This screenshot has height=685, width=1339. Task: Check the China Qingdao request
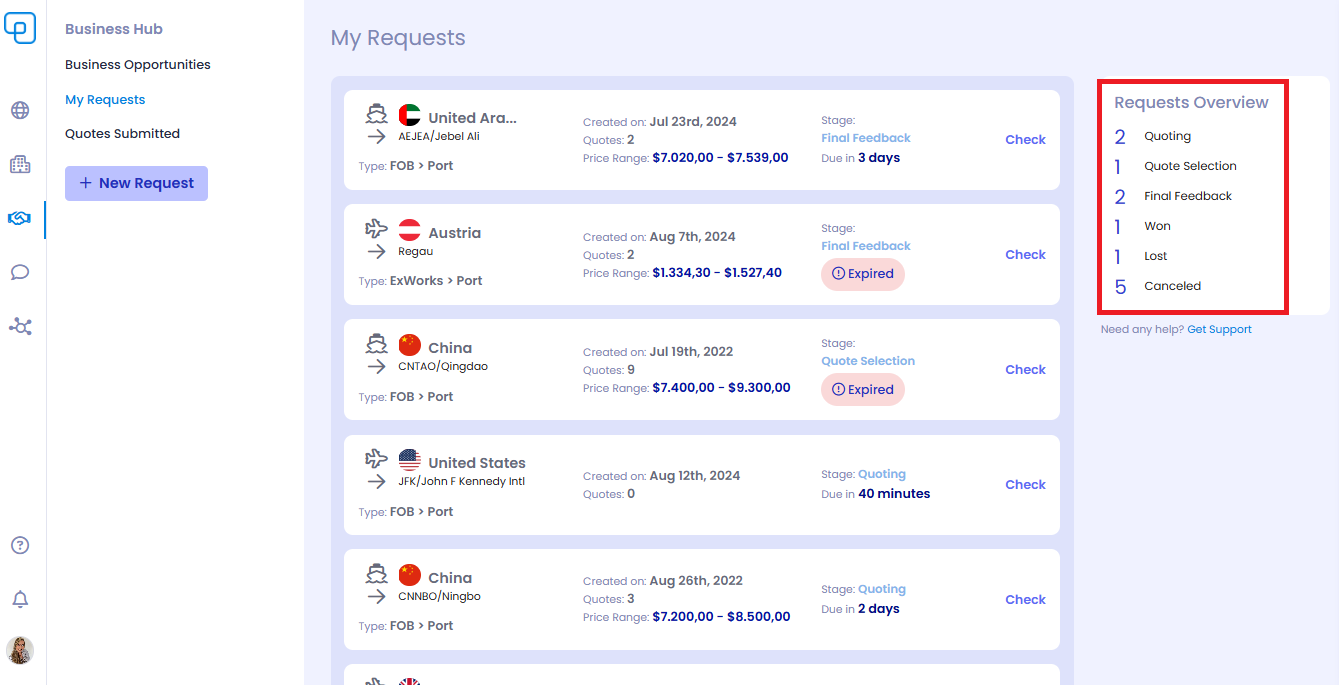point(1025,370)
